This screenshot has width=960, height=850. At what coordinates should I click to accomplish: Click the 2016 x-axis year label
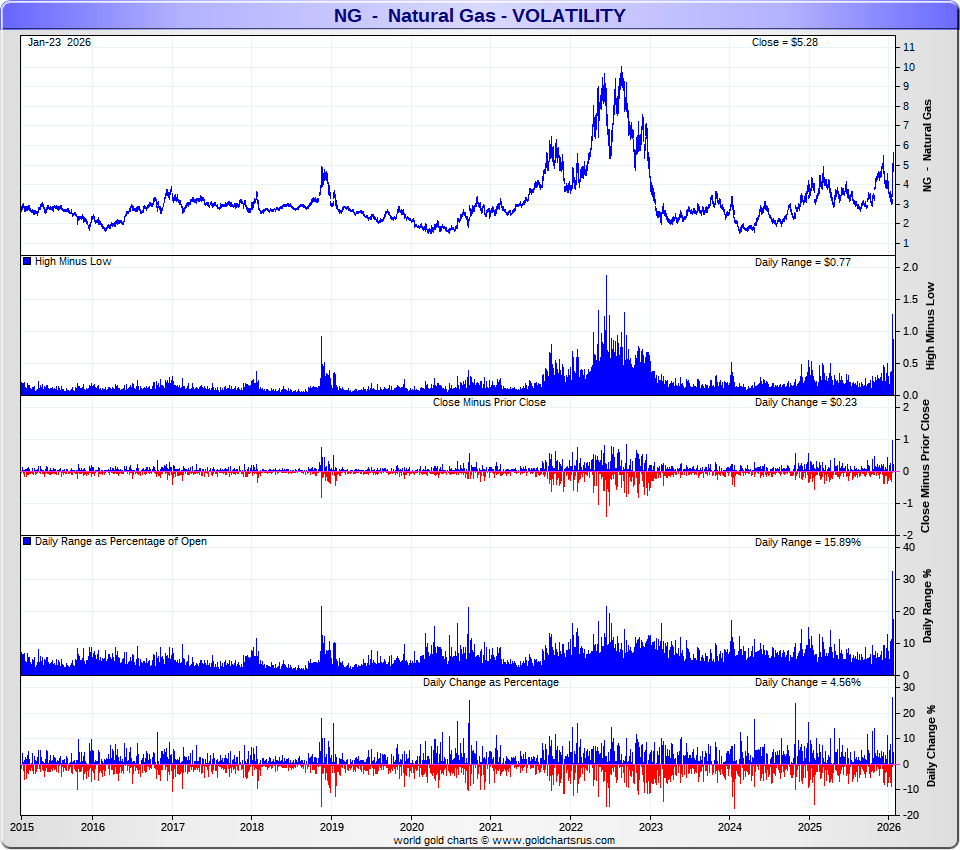click(93, 827)
